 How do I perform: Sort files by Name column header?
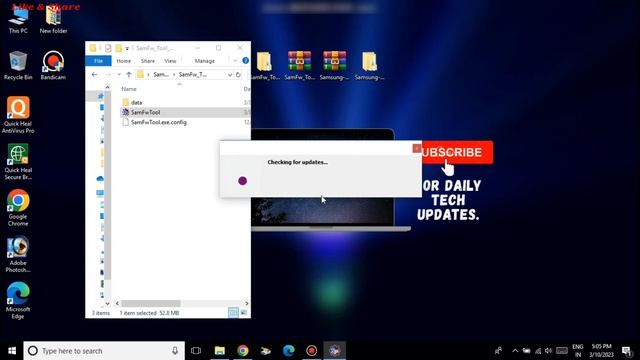129,89
